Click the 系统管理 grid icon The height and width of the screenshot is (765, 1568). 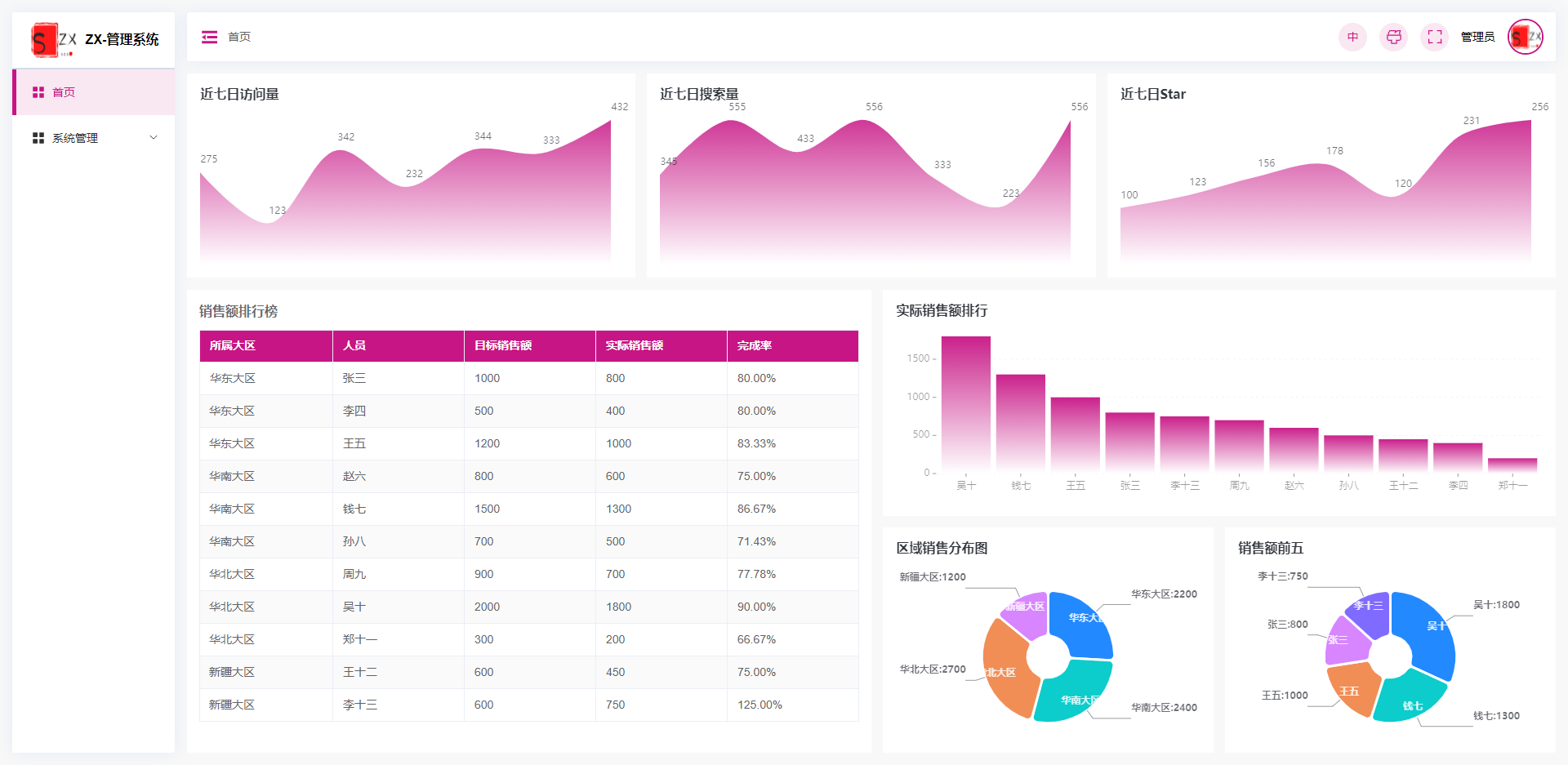pyautogui.click(x=38, y=138)
